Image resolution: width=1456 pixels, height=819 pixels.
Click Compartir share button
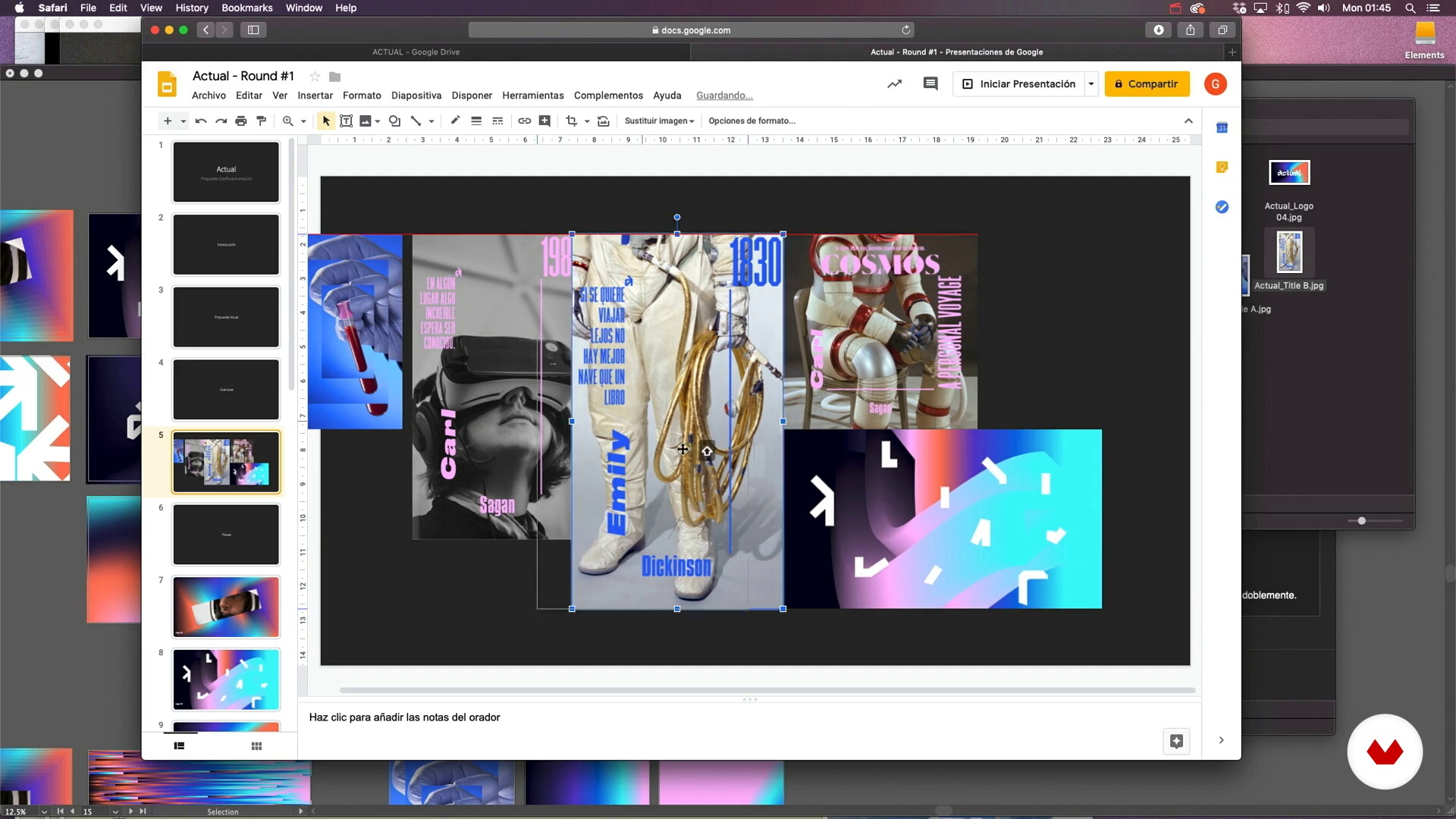tap(1147, 84)
